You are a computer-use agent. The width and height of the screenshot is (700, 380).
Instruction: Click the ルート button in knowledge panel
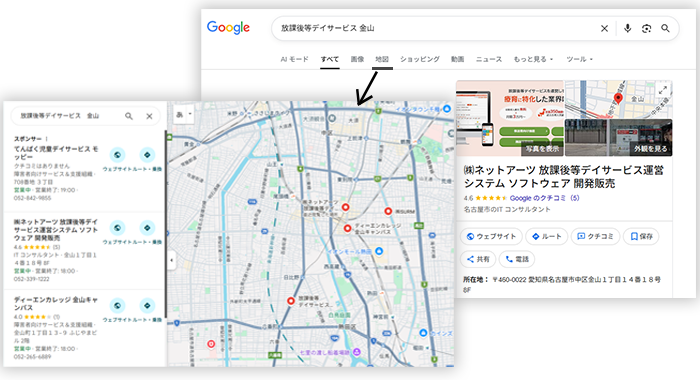(546, 236)
